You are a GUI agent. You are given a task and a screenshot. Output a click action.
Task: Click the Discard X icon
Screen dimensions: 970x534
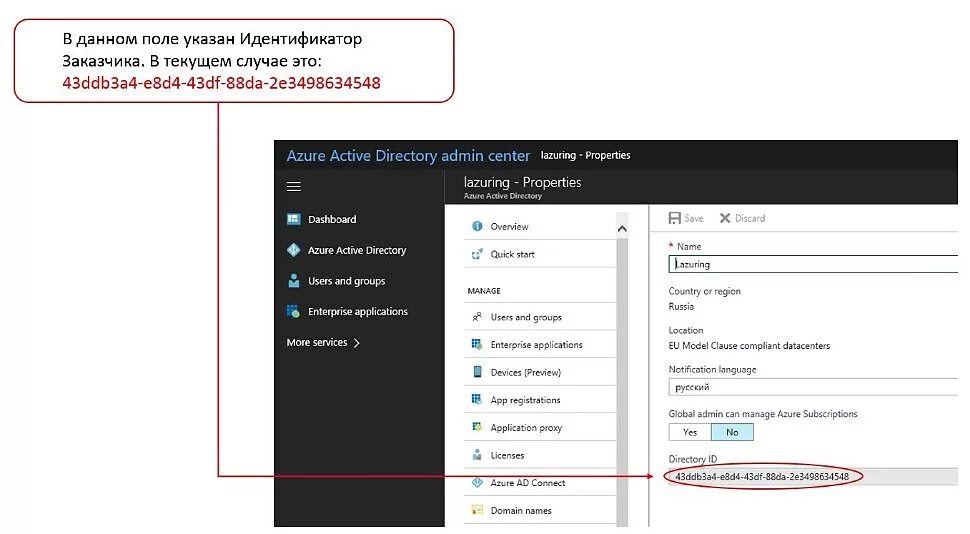725,218
